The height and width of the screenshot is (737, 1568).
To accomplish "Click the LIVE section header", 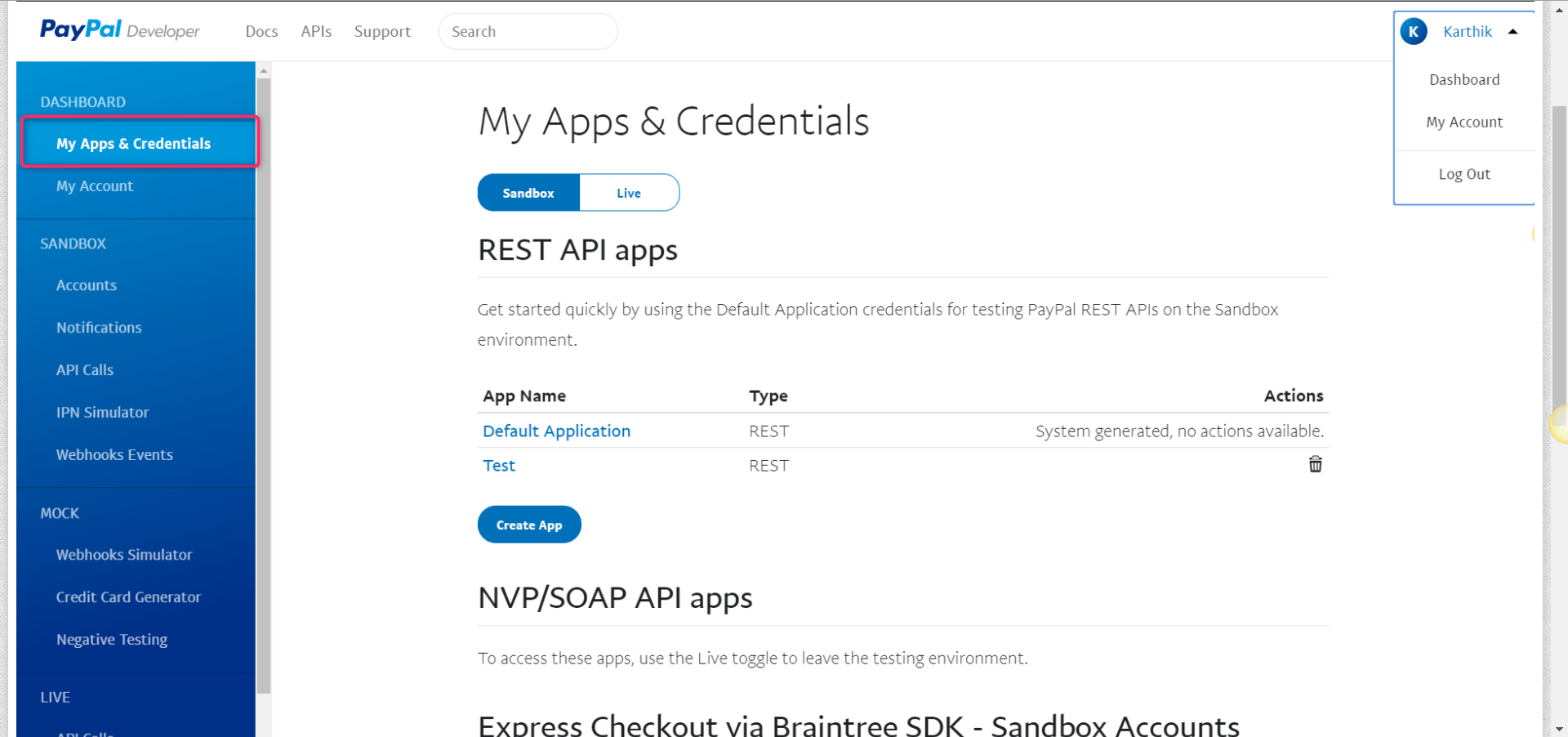I will (56, 697).
